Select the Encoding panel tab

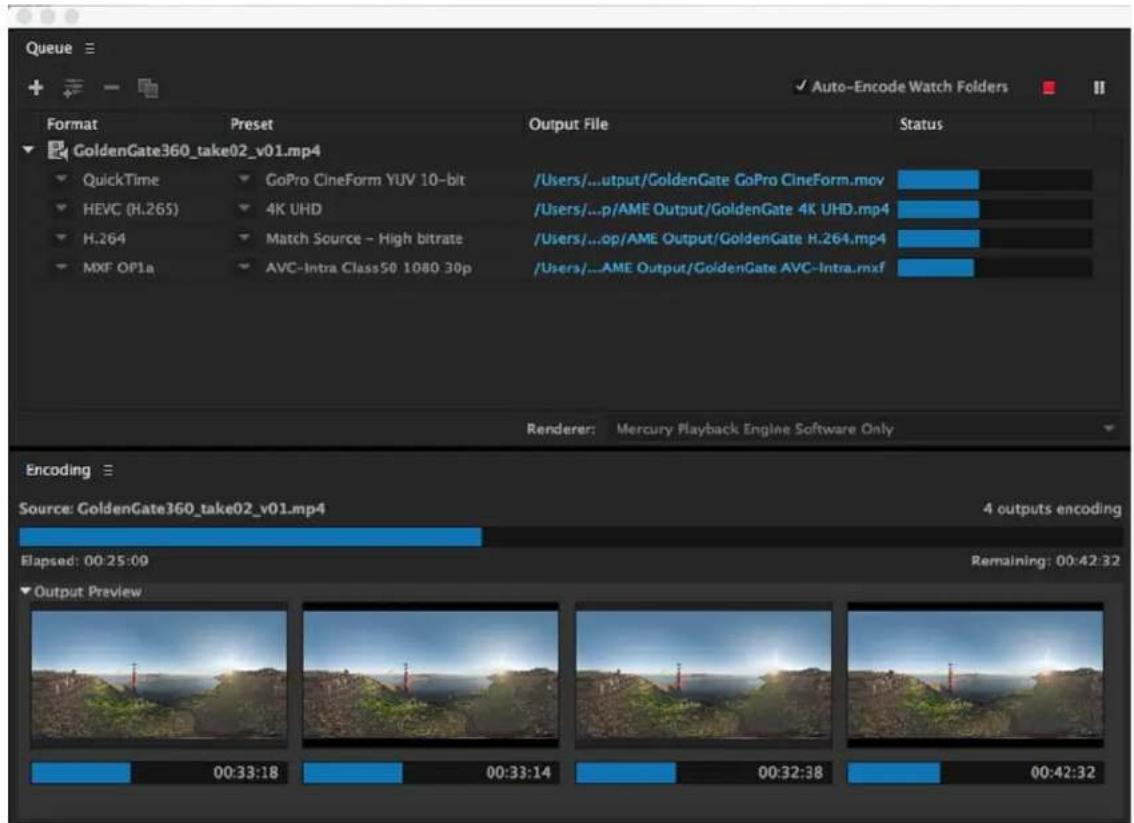point(58,470)
